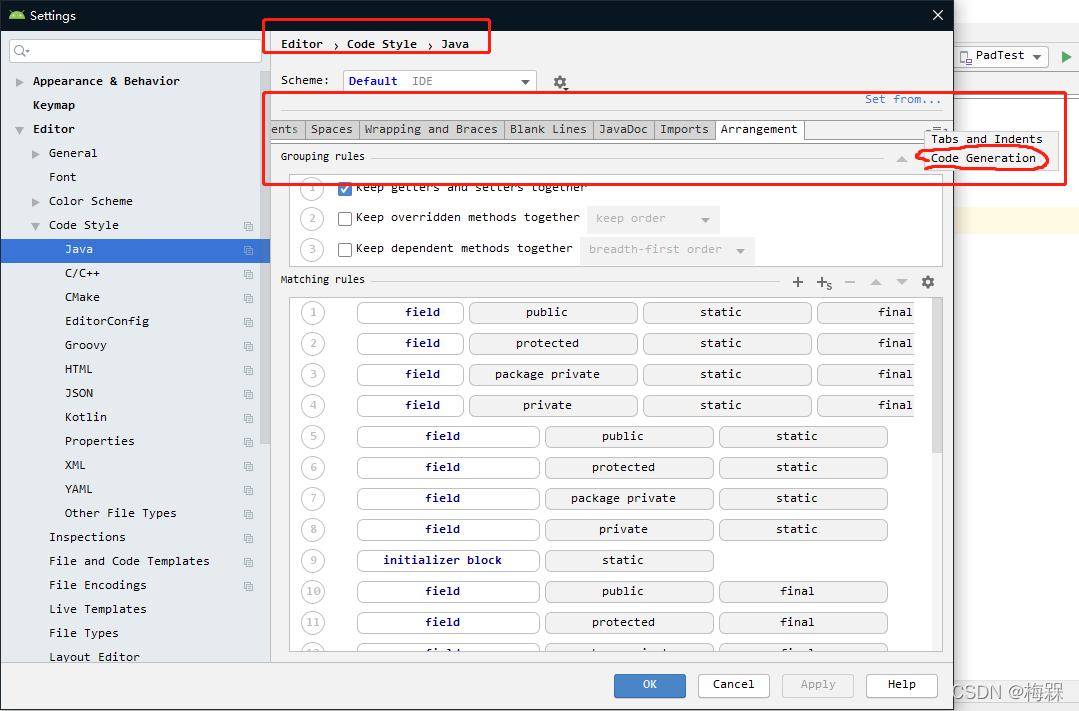Viewport: 1079px width, 711px height.
Task: Click the CMake row project-level icon
Action: pyautogui.click(x=248, y=299)
